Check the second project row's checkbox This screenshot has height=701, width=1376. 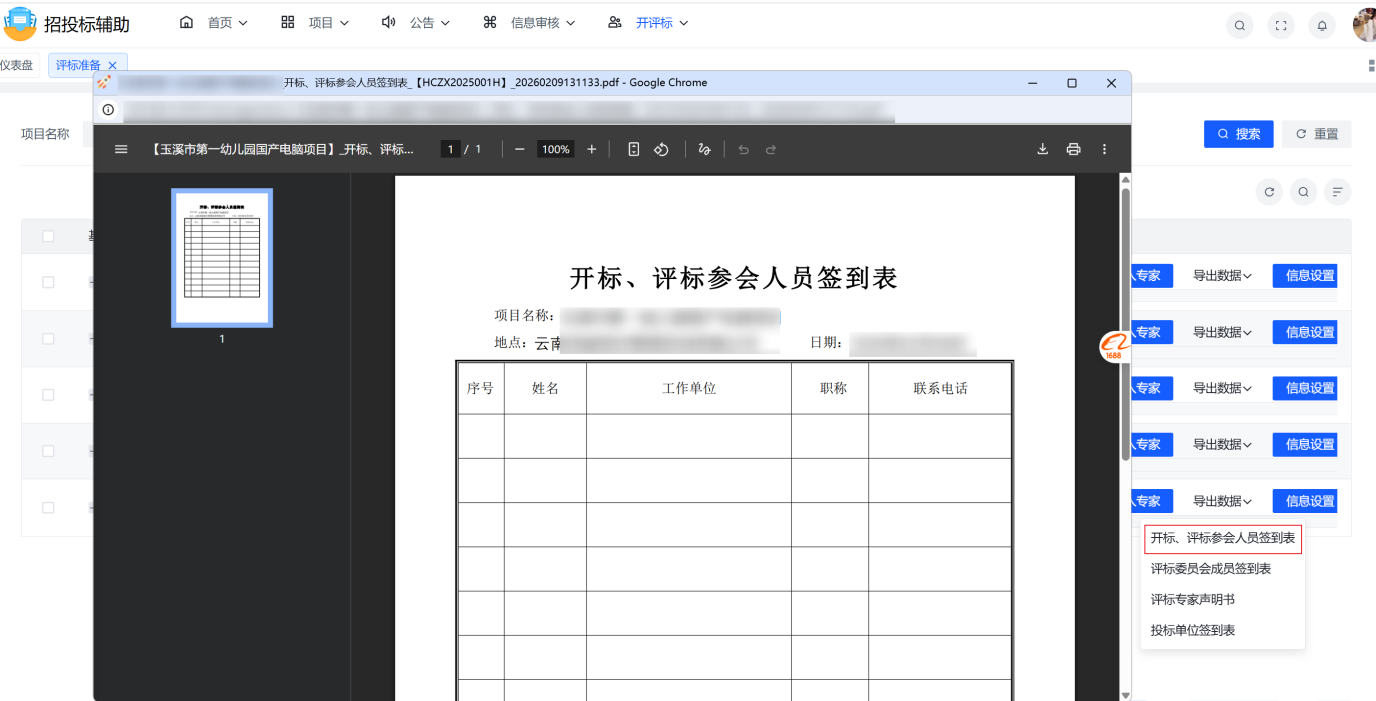(47, 338)
